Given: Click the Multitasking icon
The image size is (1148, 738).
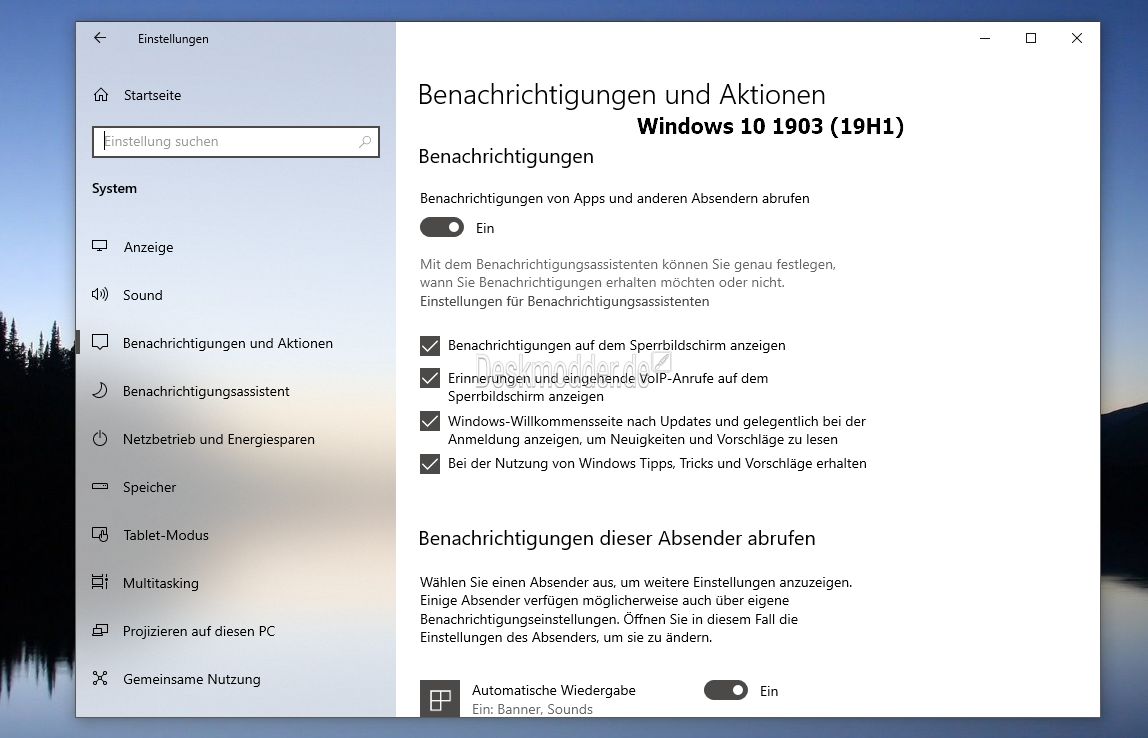Looking at the screenshot, I should tap(100, 582).
